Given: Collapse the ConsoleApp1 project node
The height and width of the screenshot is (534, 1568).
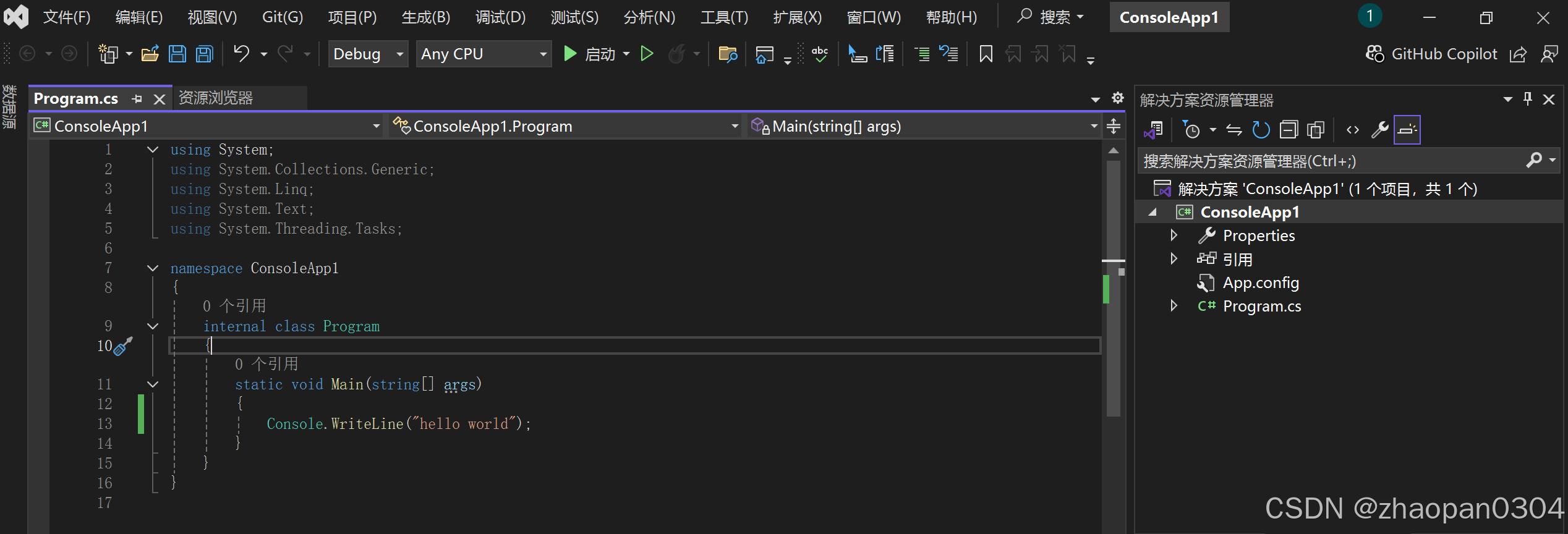Looking at the screenshot, I should 1153,212.
